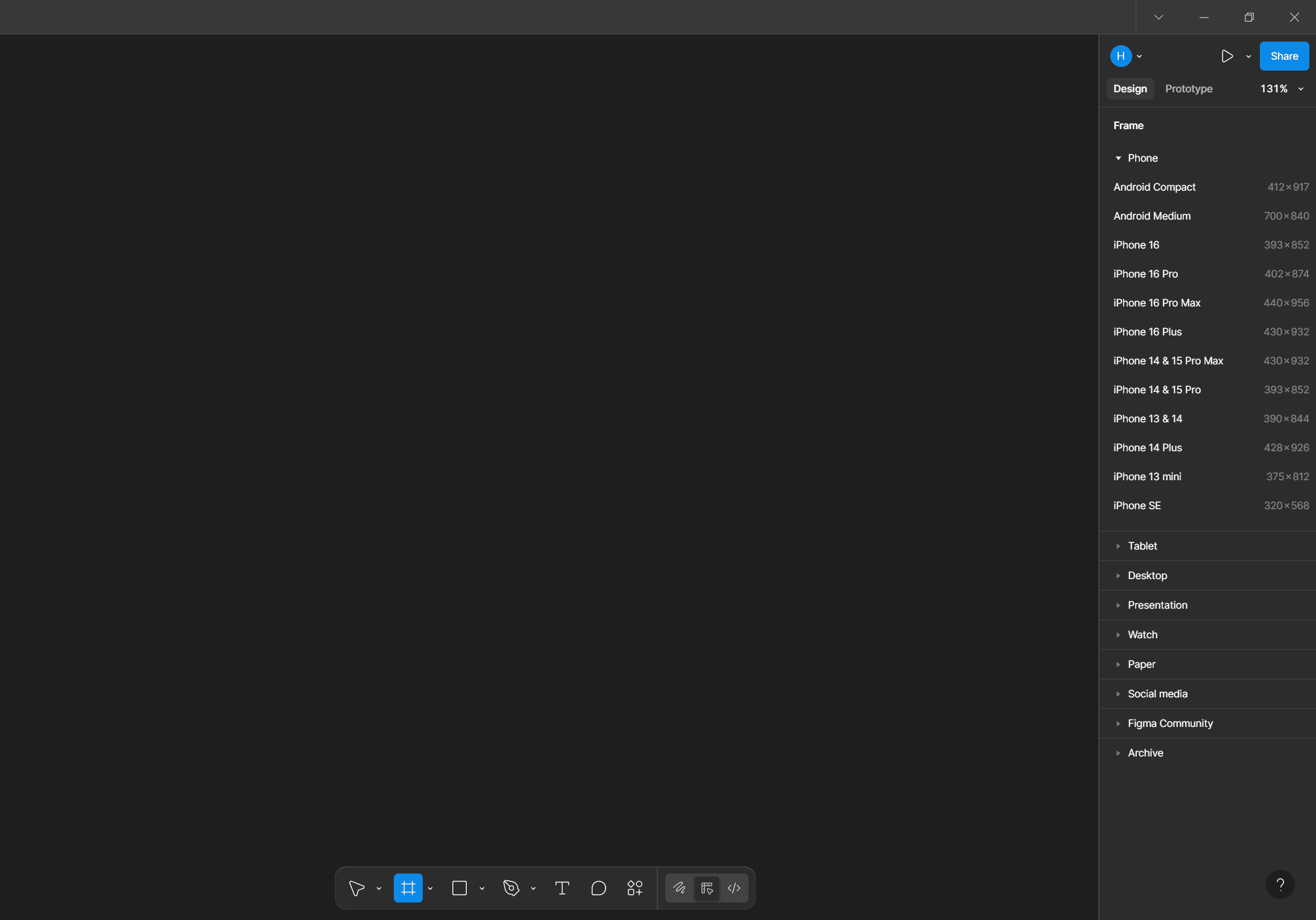Switch to Dev Mode
This screenshot has height=920, width=1316.
(734, 888)
